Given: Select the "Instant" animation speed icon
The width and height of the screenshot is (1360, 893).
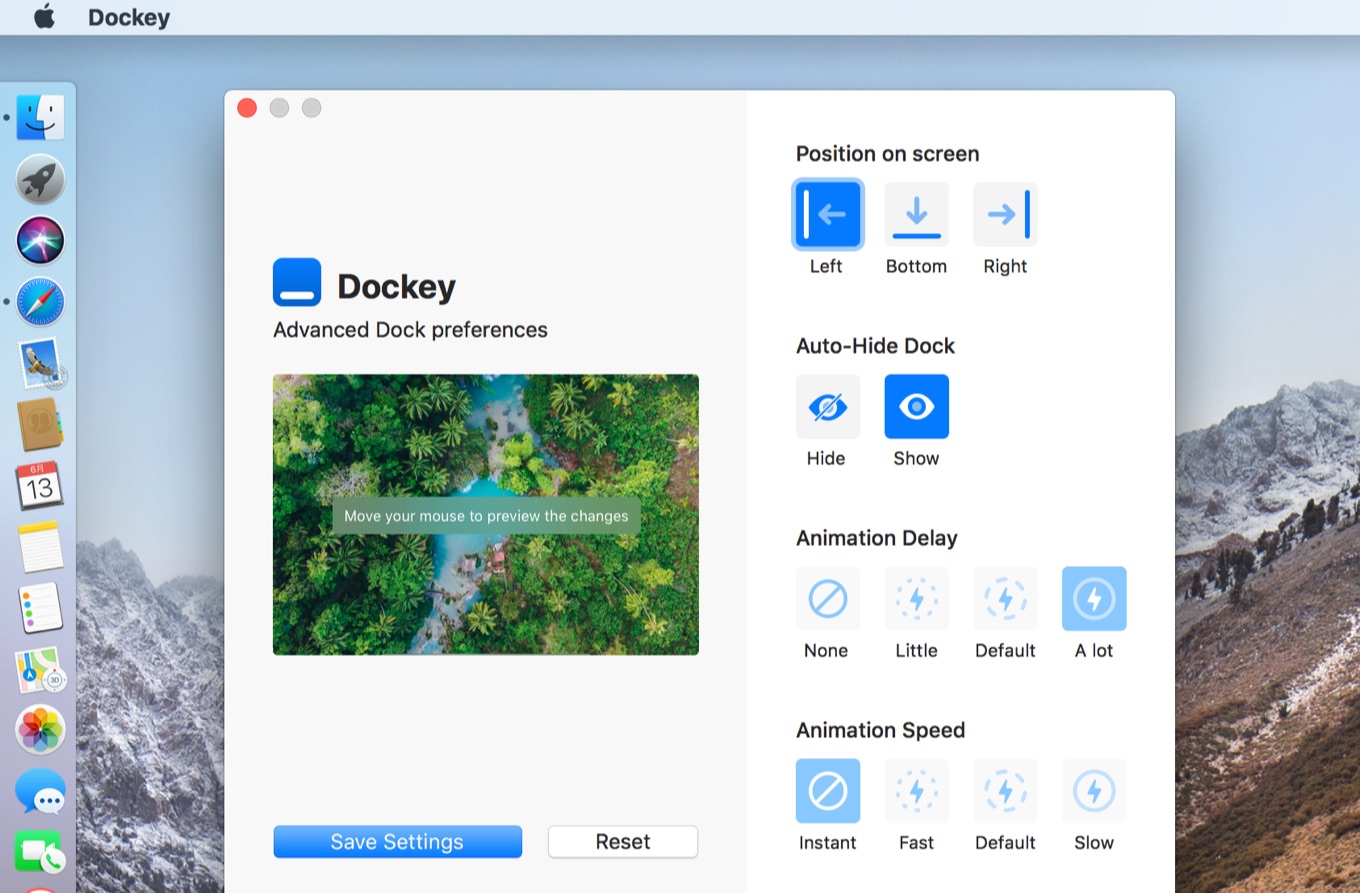Looking at the screenshot, I should tap(827, 790).
